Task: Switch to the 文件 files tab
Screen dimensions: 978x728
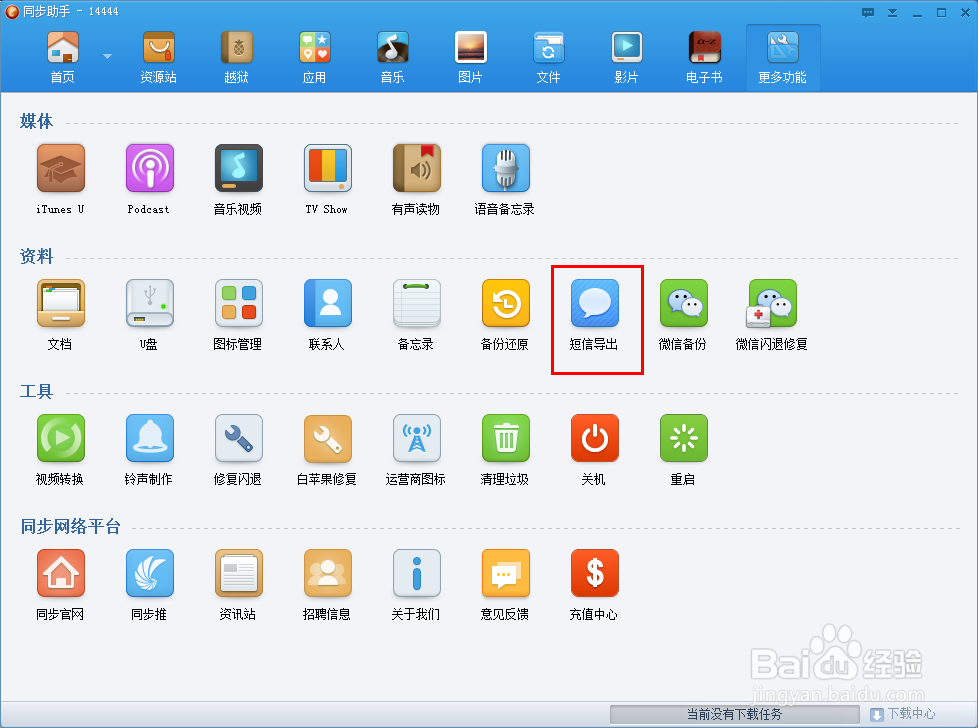Action: [548, 57]
